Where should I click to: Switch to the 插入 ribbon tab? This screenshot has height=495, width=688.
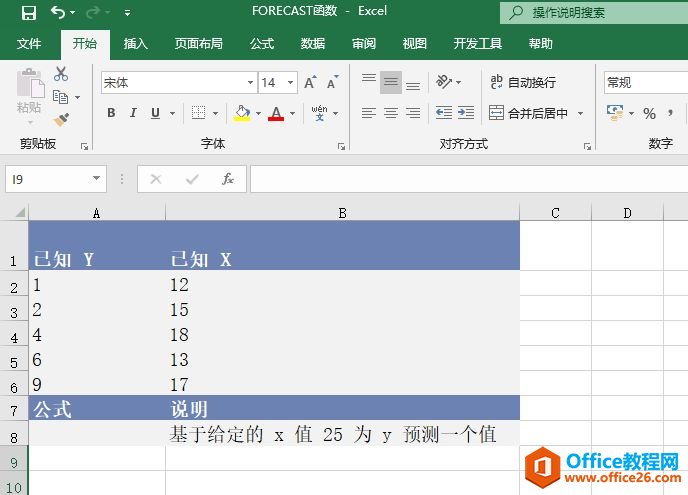pyautogui.click(x=135, y=43)
